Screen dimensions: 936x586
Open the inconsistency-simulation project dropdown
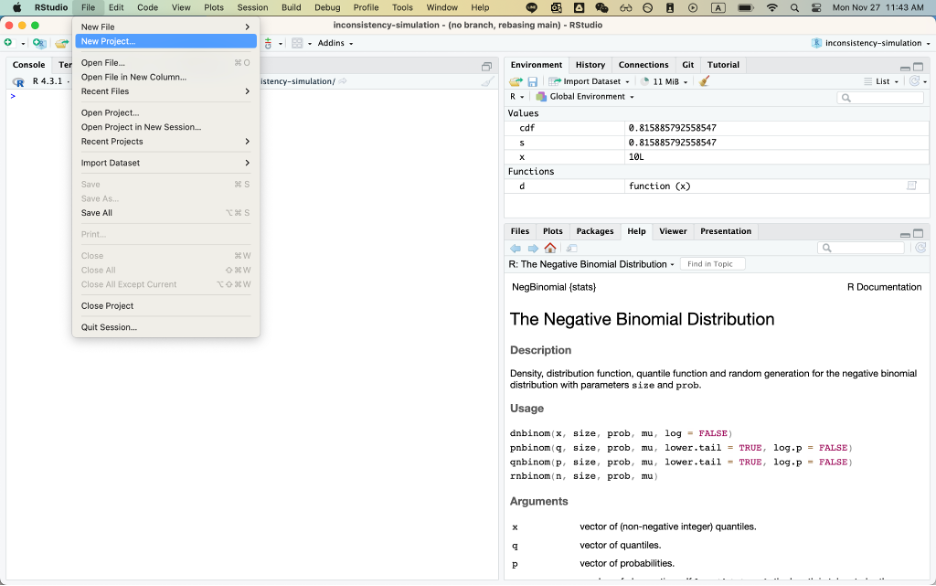coord(870,43)
